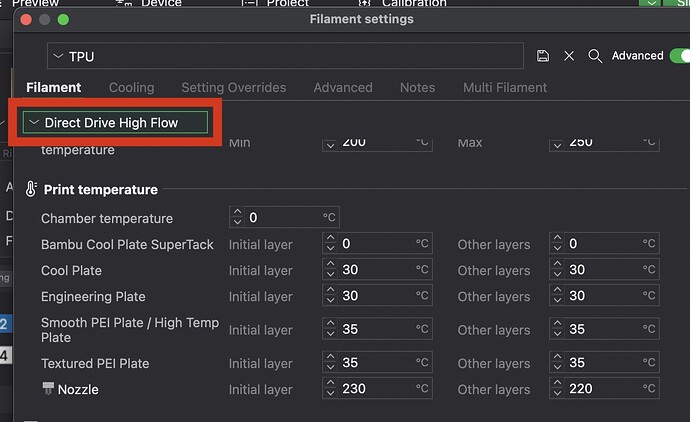This screenshot has height=422, width=690.
Task: Go to the Notes tab
Action: [x=417, y=88]
